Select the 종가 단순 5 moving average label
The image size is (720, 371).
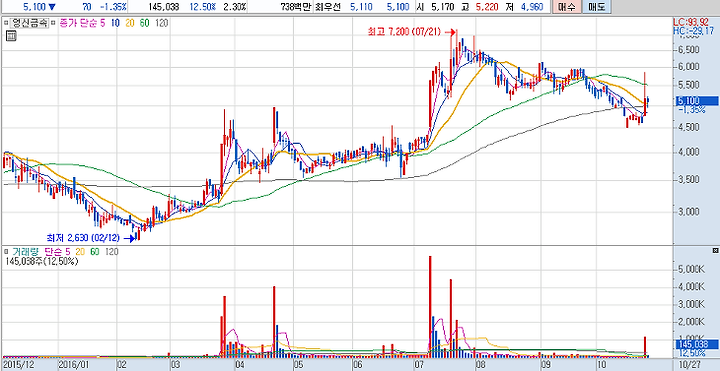pos(83,23)
